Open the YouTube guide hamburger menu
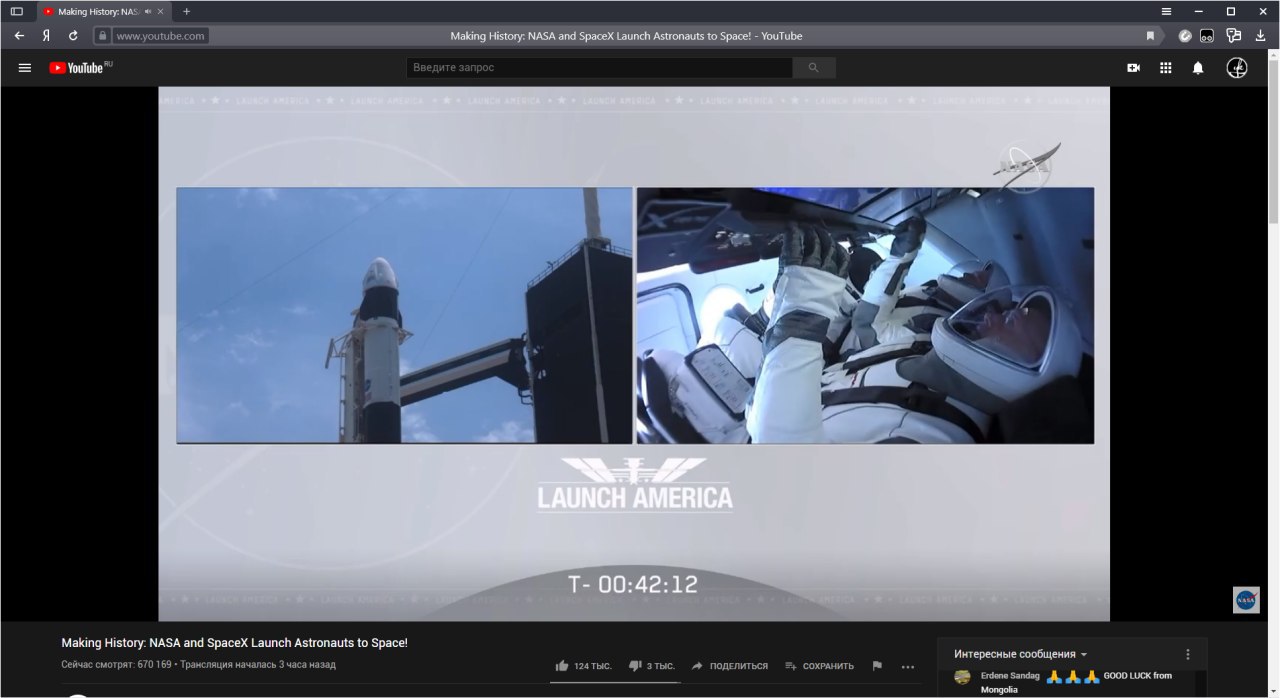The width and height of the screenshot is (1280, 698). pyautogui.click(x=25, y=68)
